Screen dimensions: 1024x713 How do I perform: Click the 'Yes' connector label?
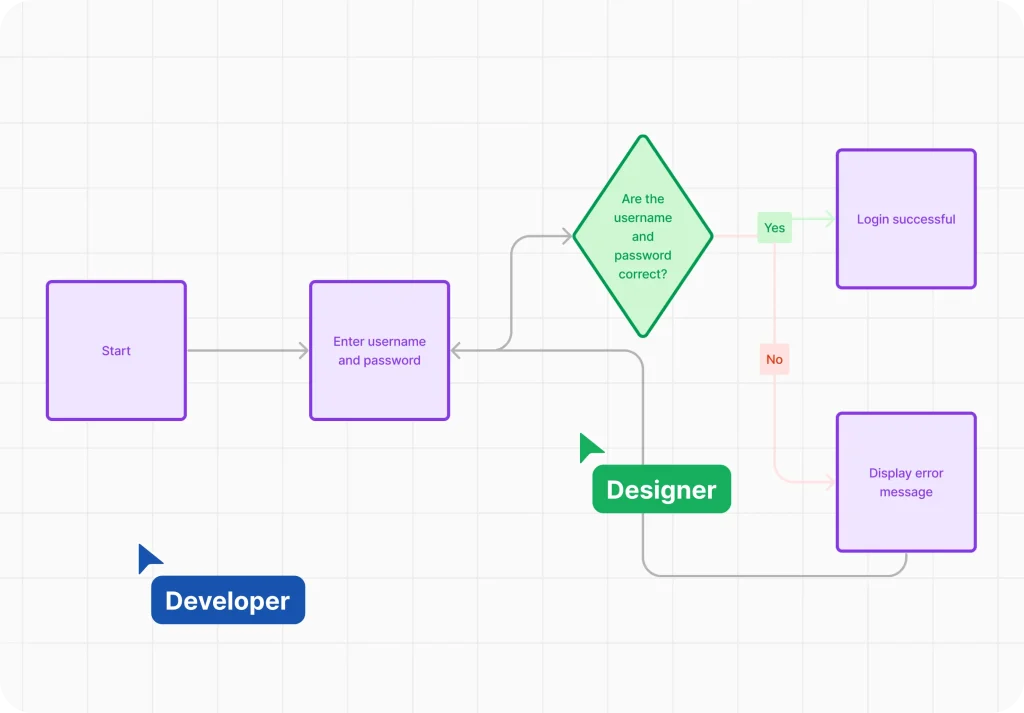pos(775,227)
